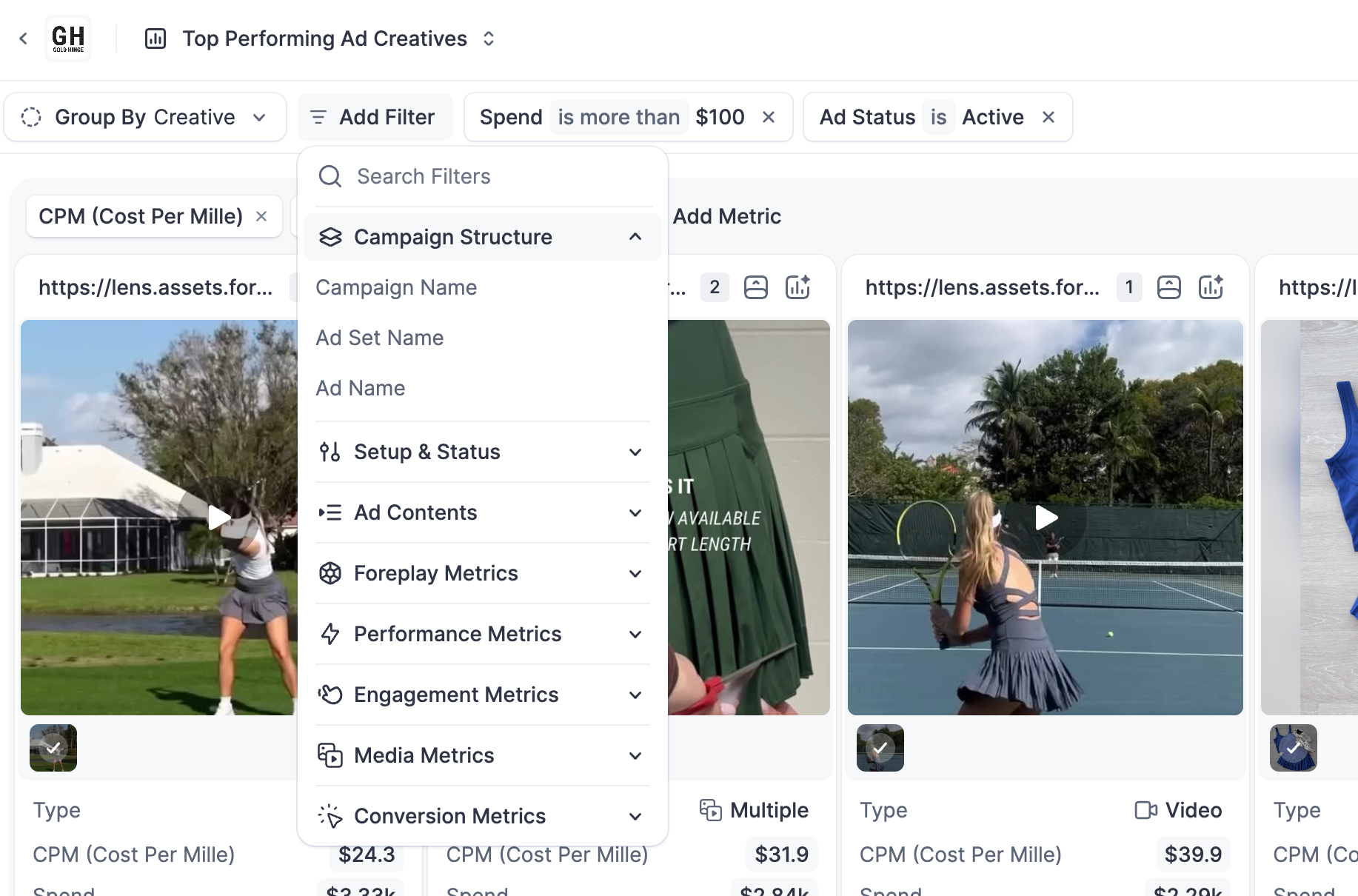
Task: Expand the Foreplay Metrics section
Action: (x=483, y=573)
